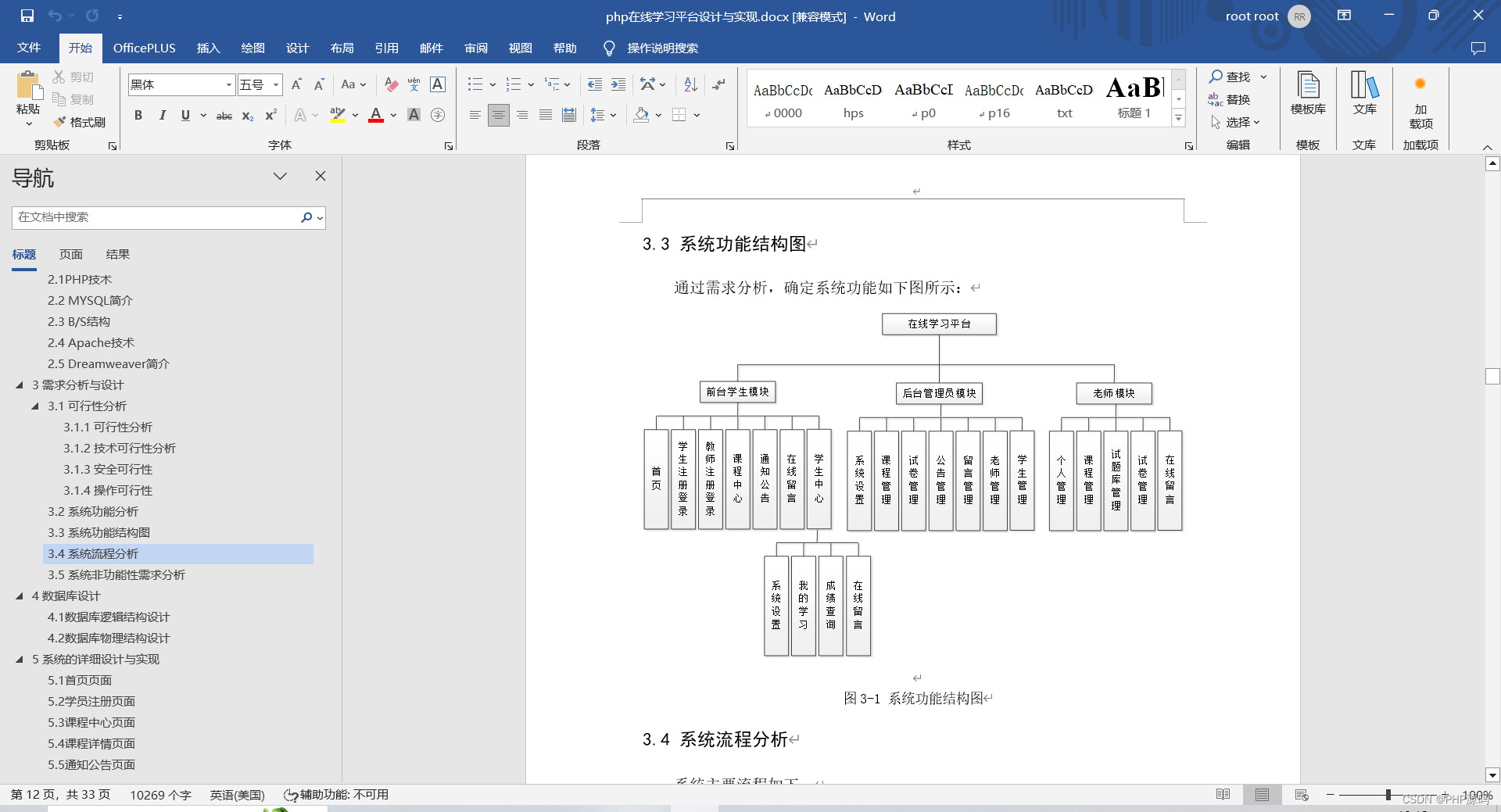
Task: Open the 文库 library icon
Action: point(1365,94)
